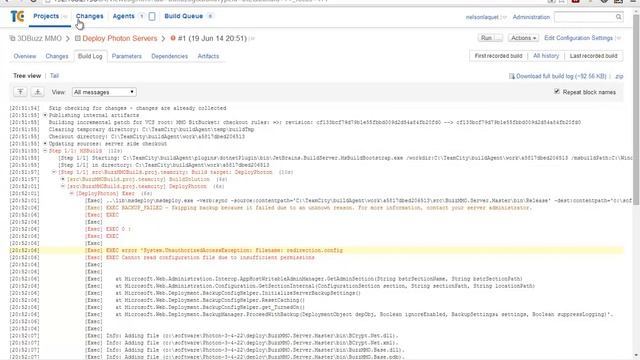Viewport: 640px width, 360px height.
Task: Click the agents status box icon
Action: coord(152,16)
